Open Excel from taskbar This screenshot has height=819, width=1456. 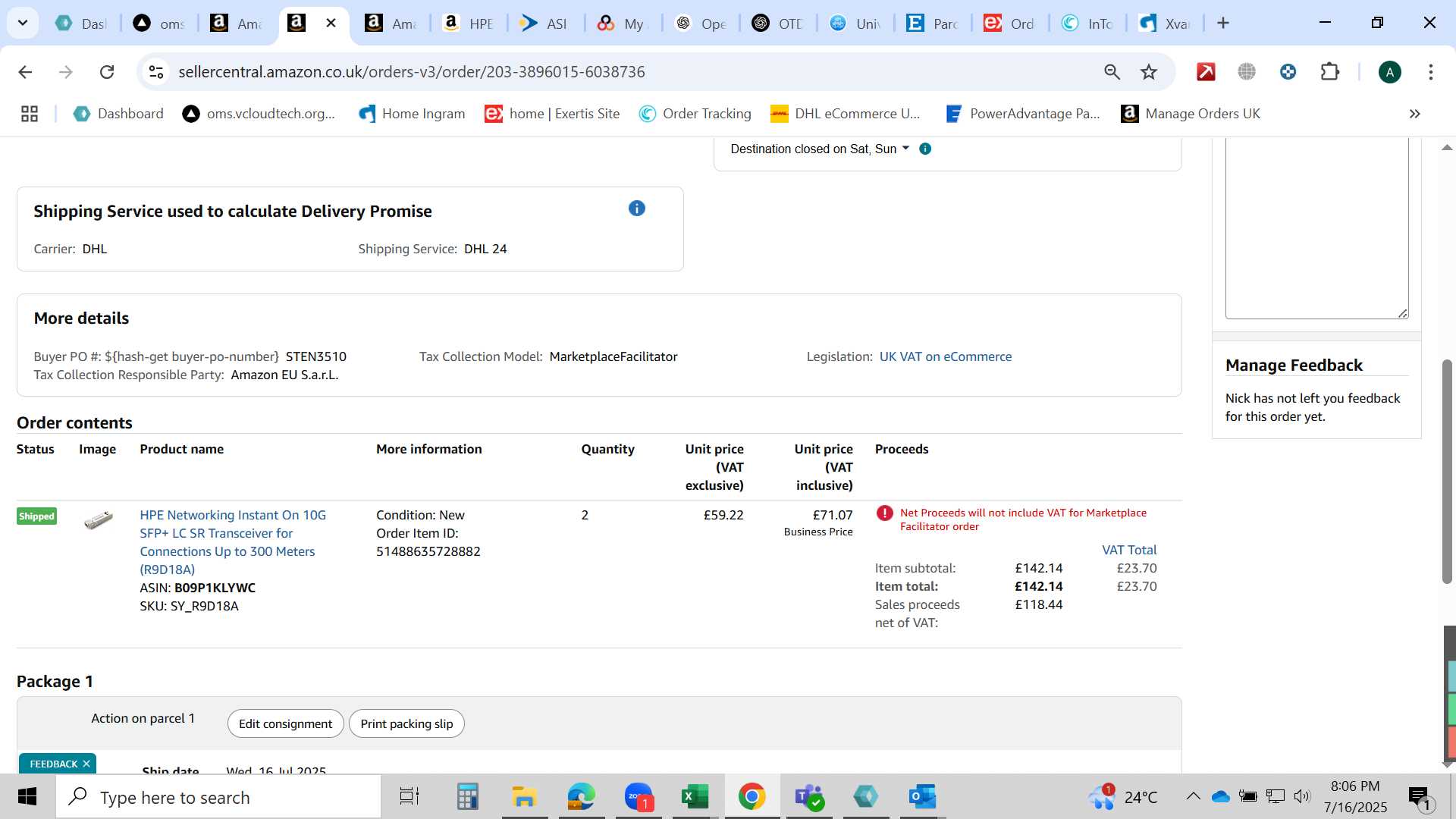click(695, 797)
